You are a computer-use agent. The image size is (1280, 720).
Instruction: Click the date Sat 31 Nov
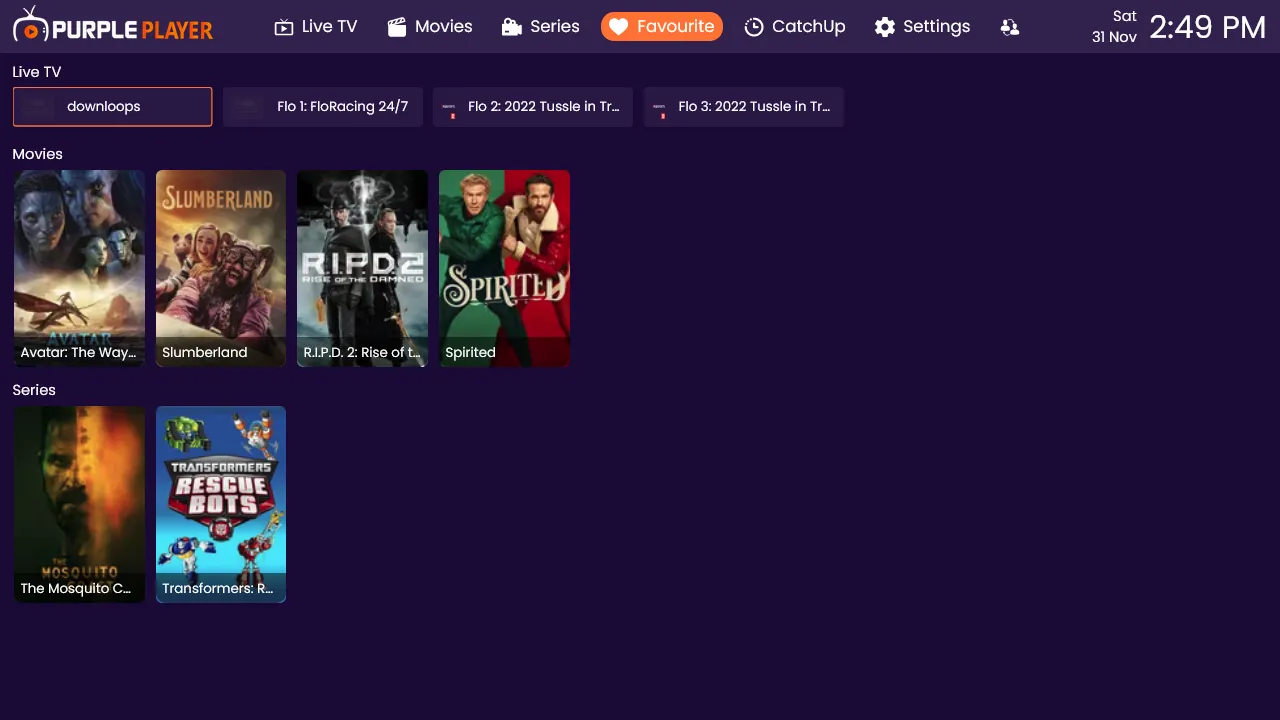[1114, 27]
